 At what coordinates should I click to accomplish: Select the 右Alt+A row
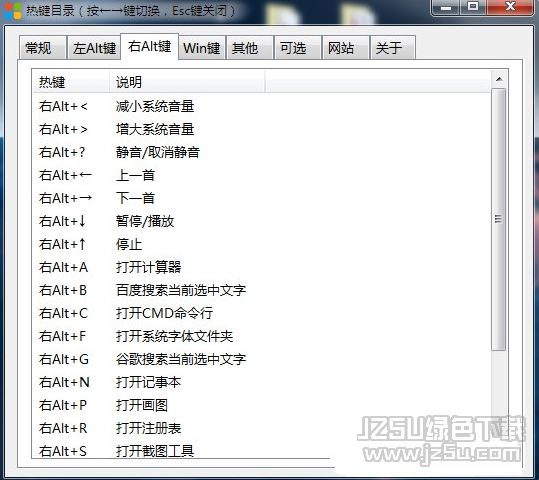261,267
